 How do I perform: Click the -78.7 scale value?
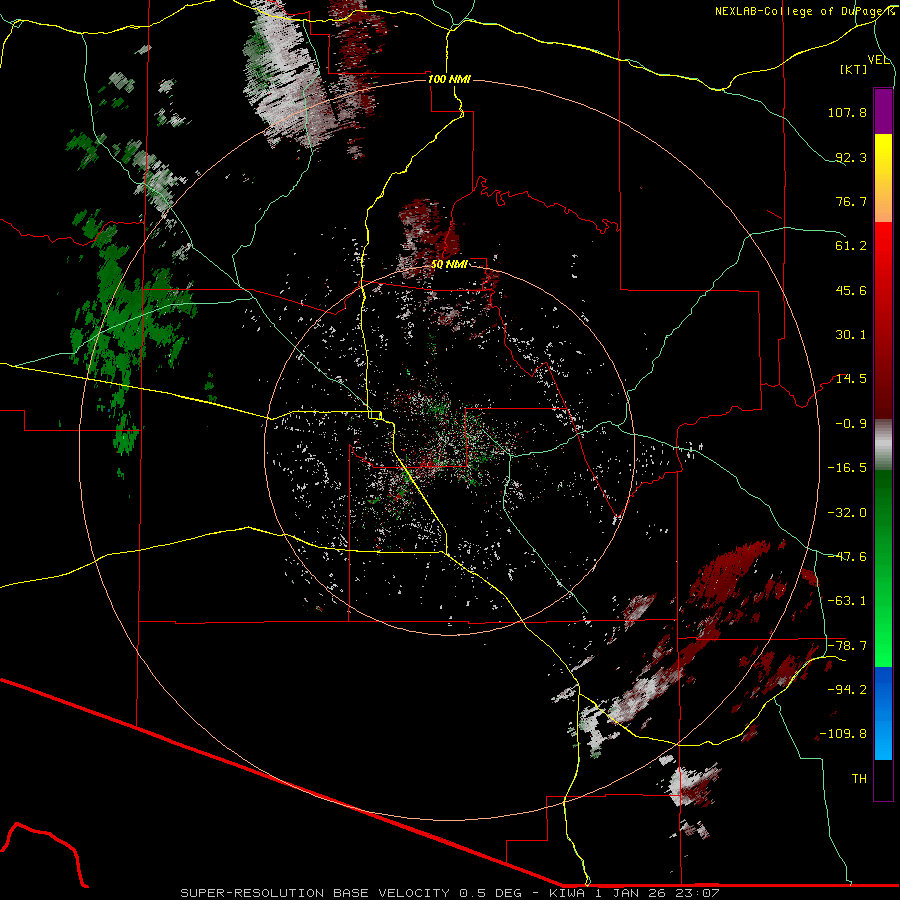[x=847, y=646]
